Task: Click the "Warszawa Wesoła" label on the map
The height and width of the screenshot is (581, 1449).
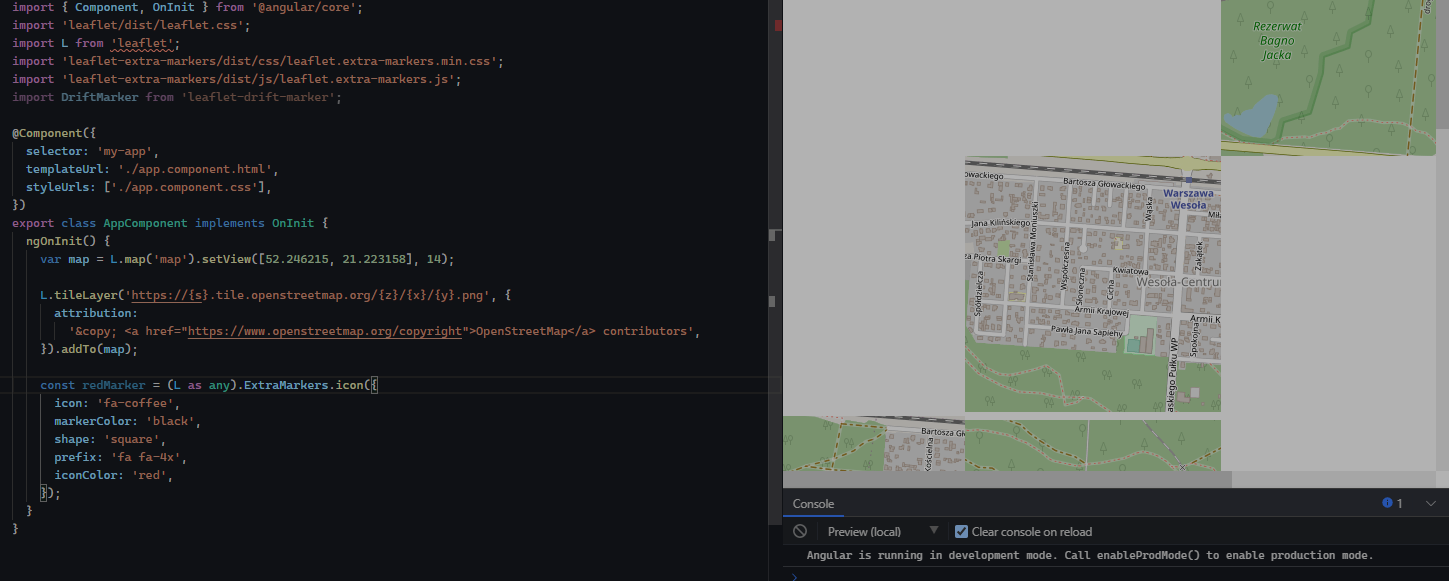Action: click(x=1190, y=199)
